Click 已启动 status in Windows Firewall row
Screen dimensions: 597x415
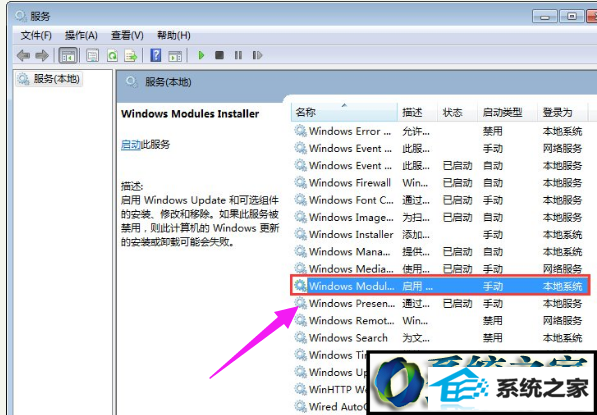pyautogui.click(x=458, y=183)
